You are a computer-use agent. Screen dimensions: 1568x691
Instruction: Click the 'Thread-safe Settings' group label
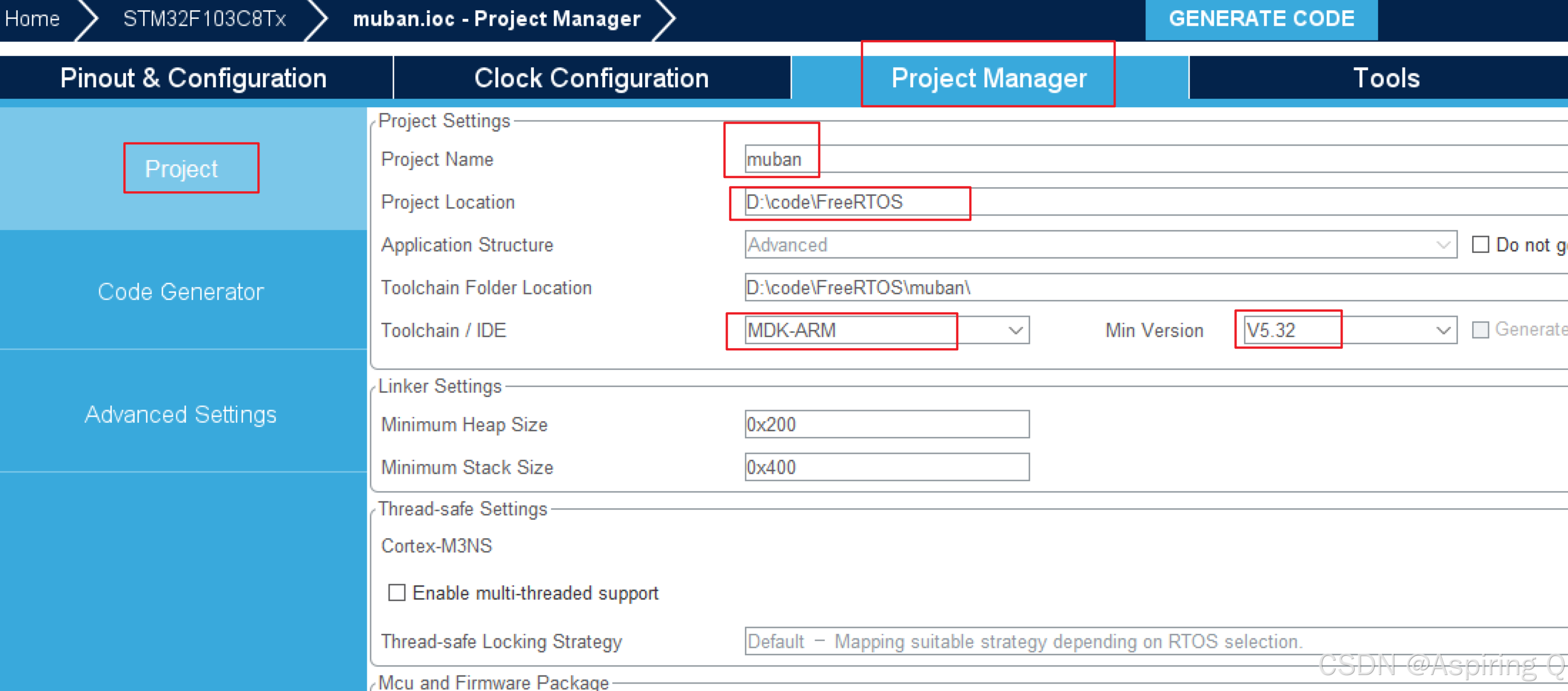pyautogui.click(x=463, y=508)
